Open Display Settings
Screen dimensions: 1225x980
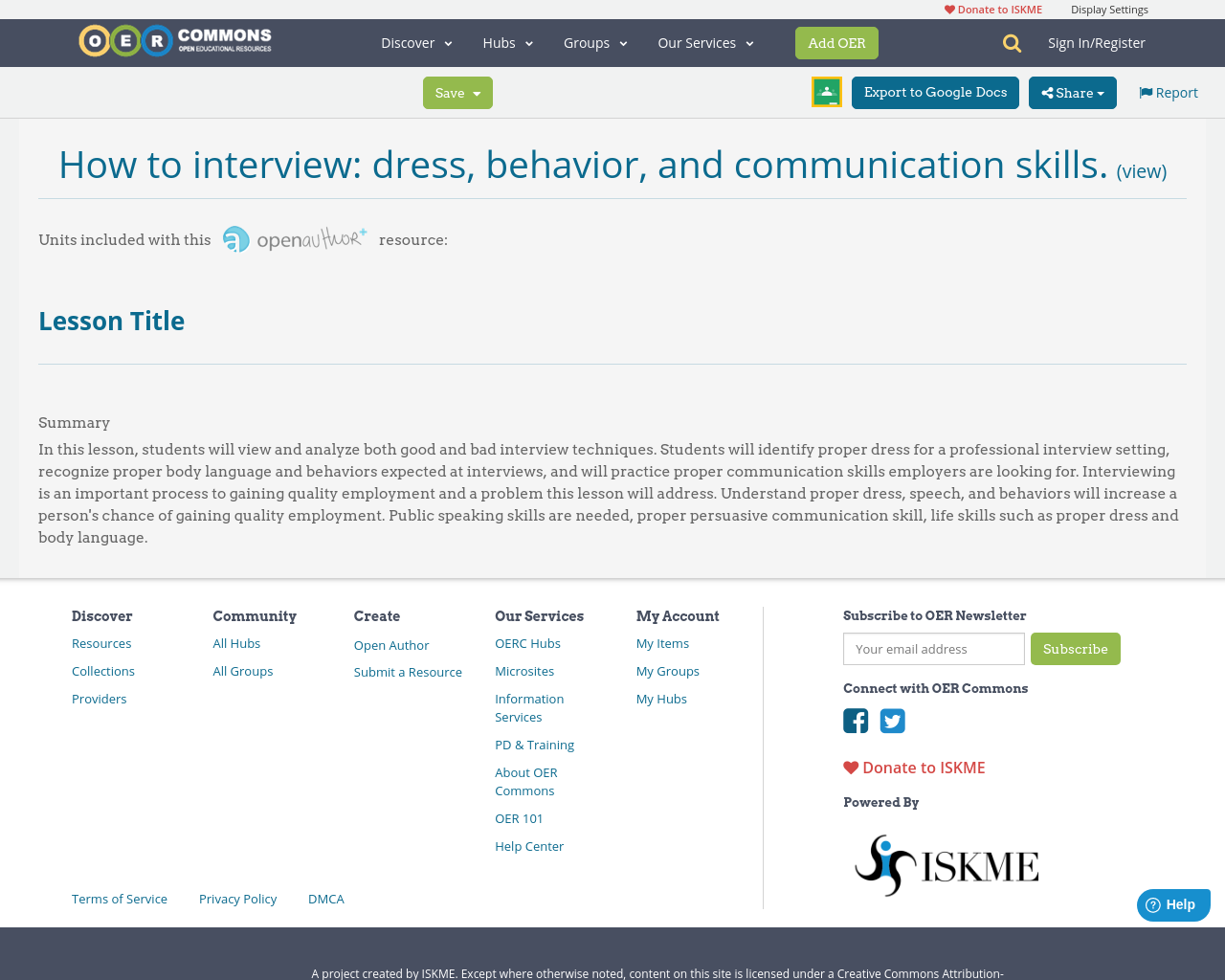[x=1109, y=8]
